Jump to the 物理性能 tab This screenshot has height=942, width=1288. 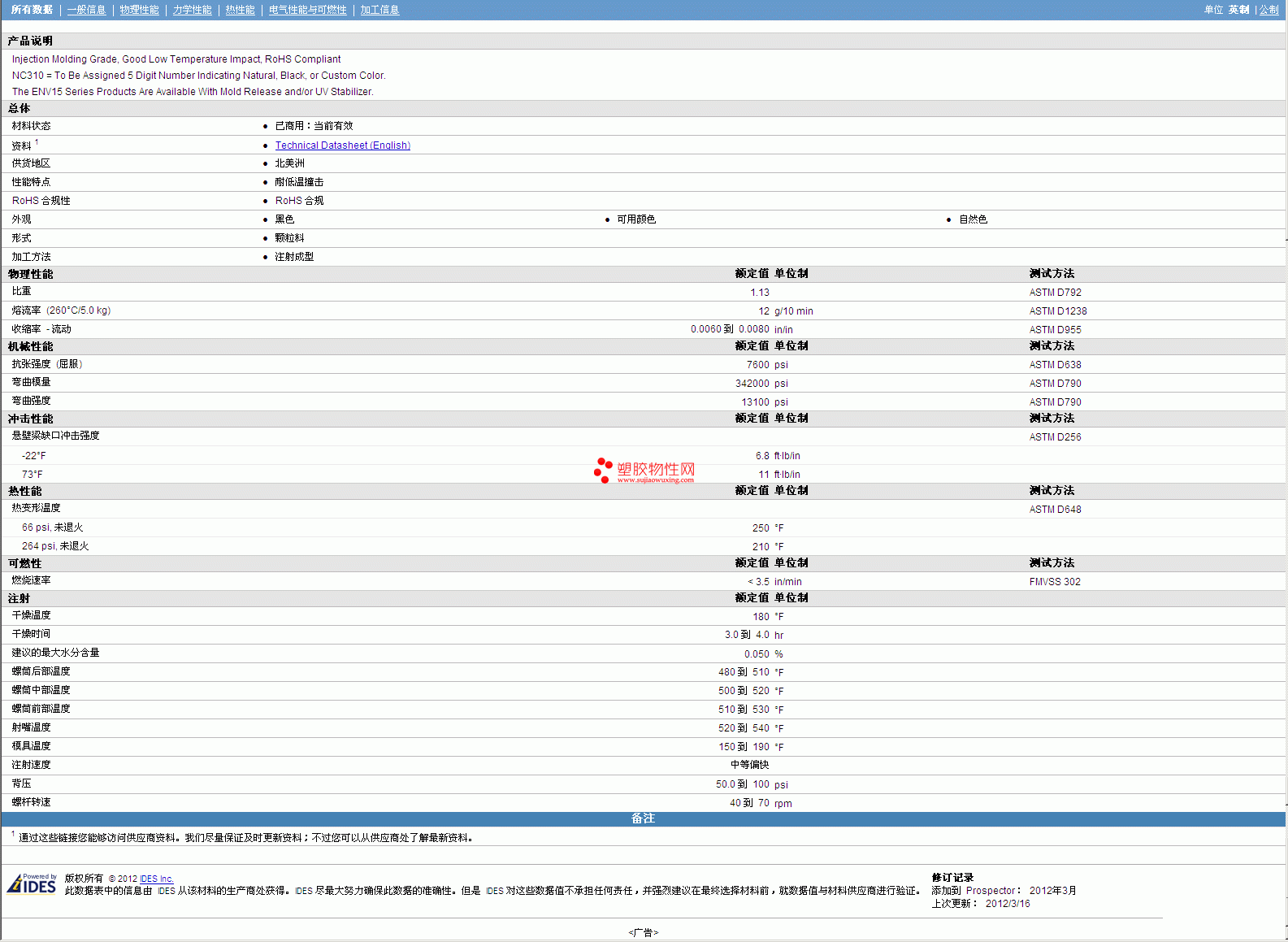pos(139,10)
